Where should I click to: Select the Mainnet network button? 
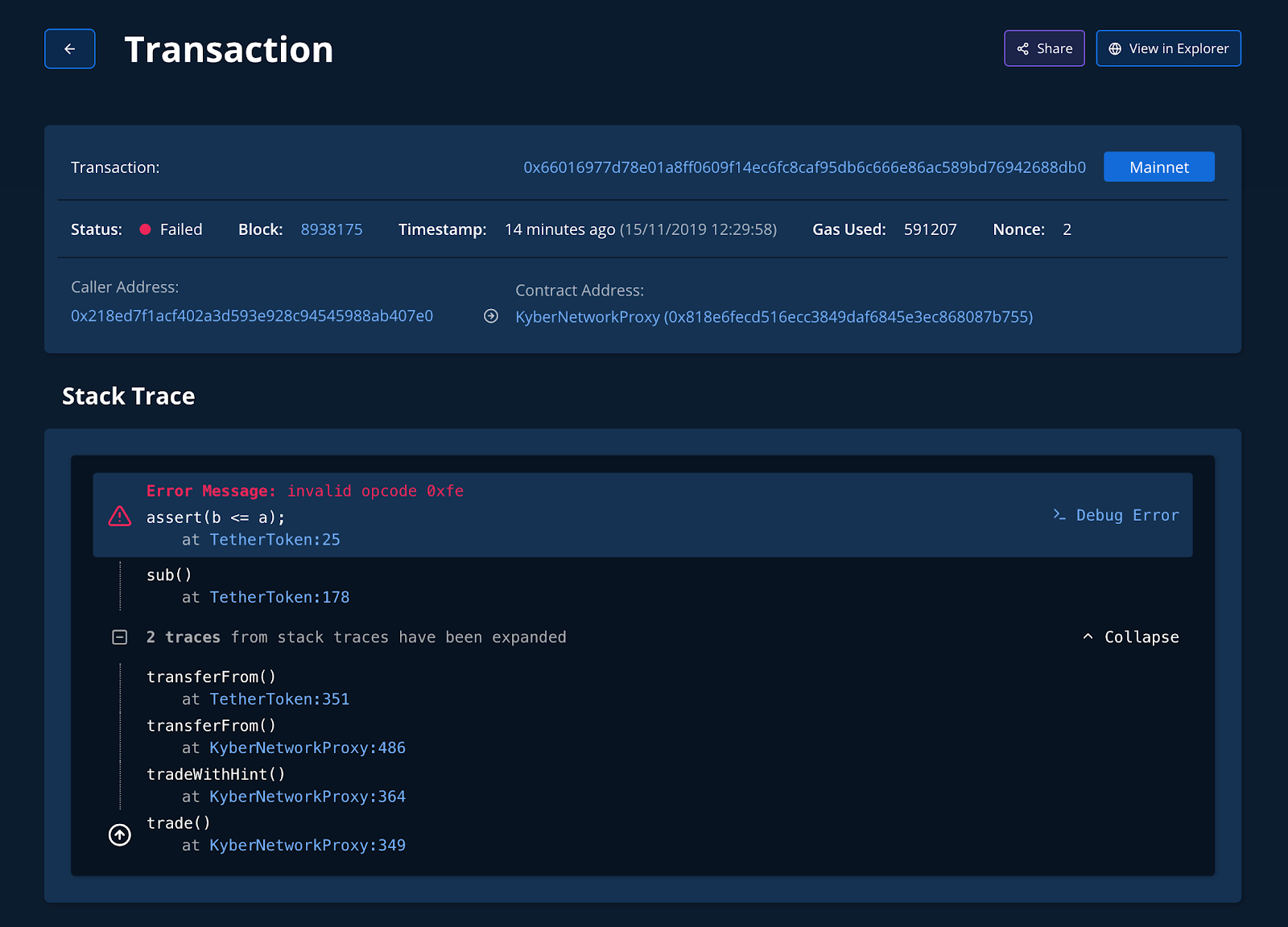[x=1159, y=167]
